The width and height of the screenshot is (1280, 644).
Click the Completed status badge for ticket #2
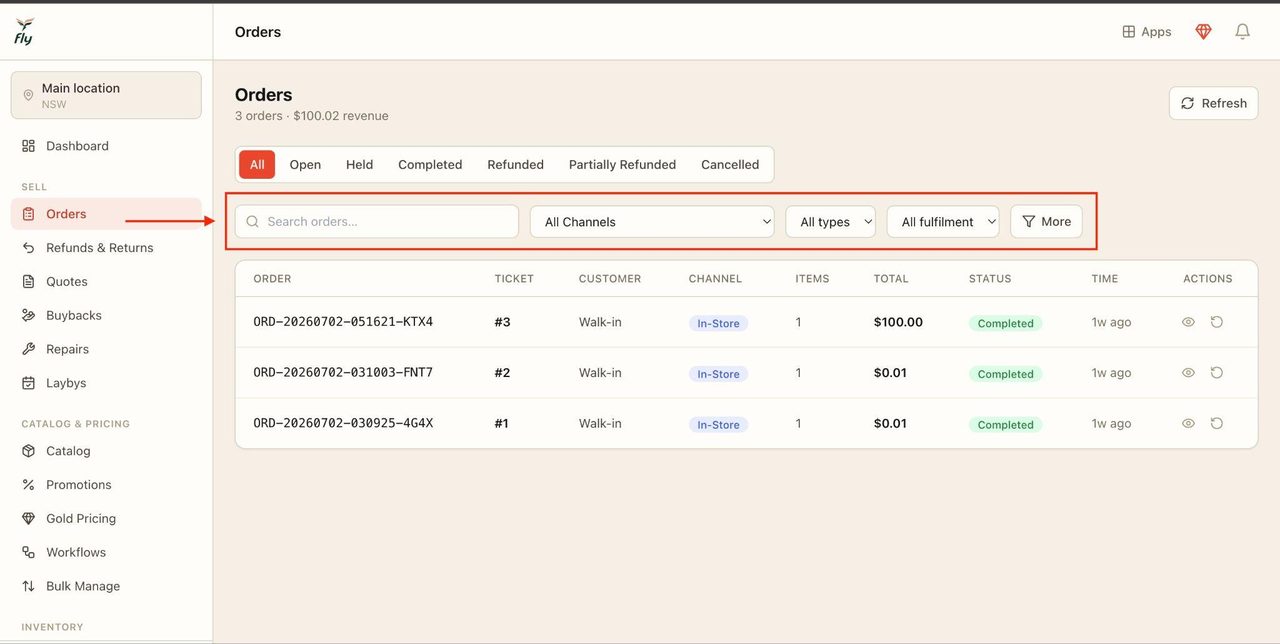pos(1005,374)
